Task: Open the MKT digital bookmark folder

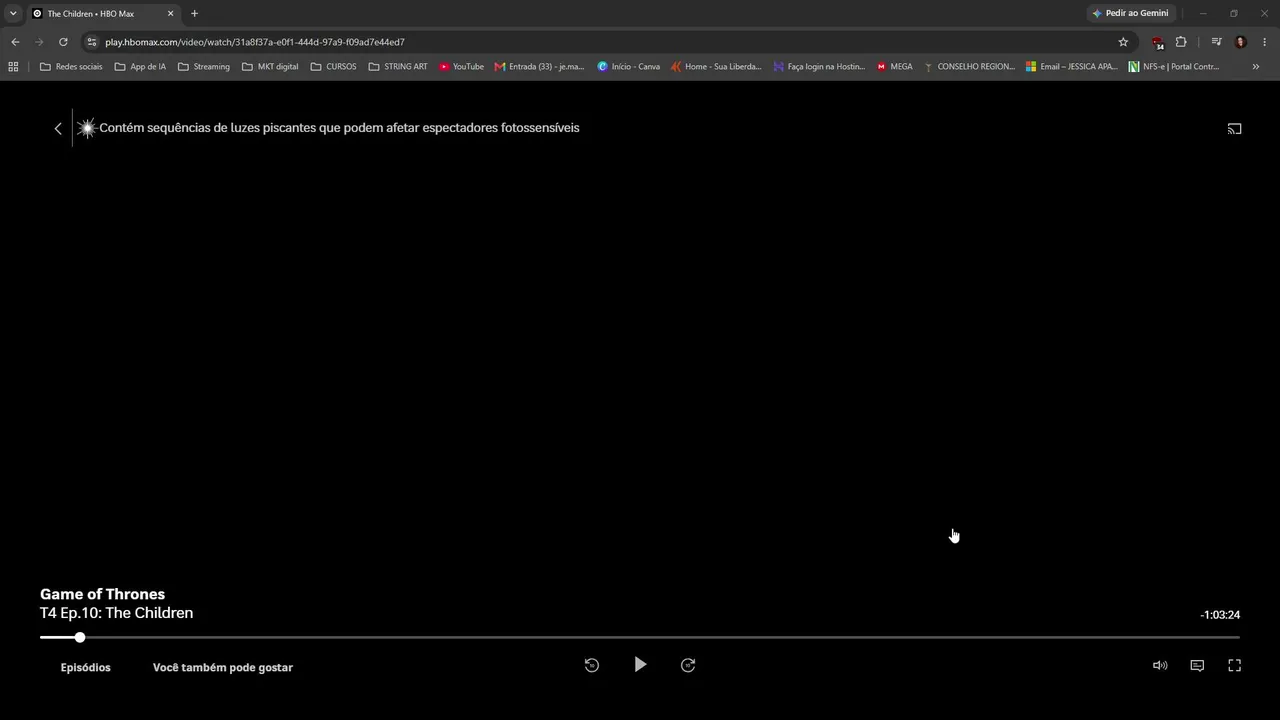Action: (270, 67)
